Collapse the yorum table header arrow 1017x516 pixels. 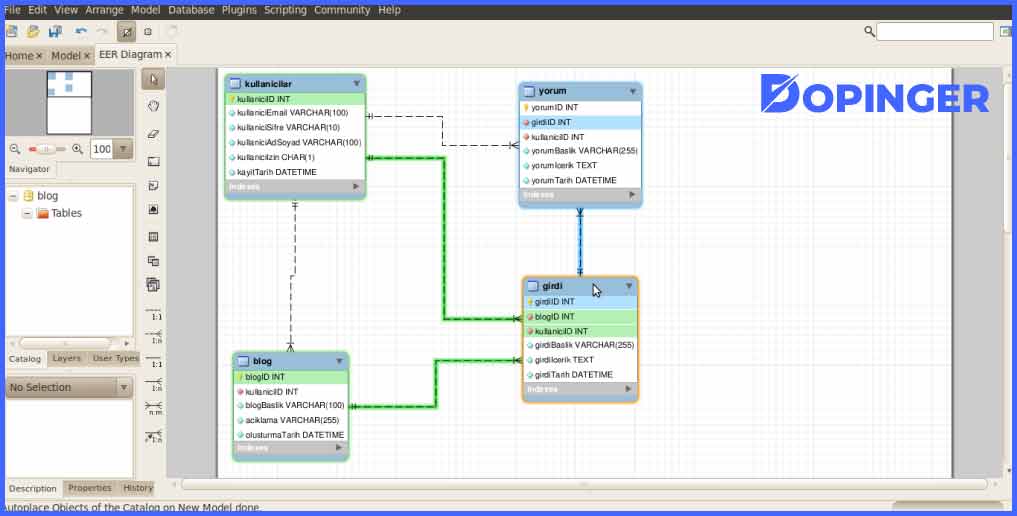click(x=632, y=91)
